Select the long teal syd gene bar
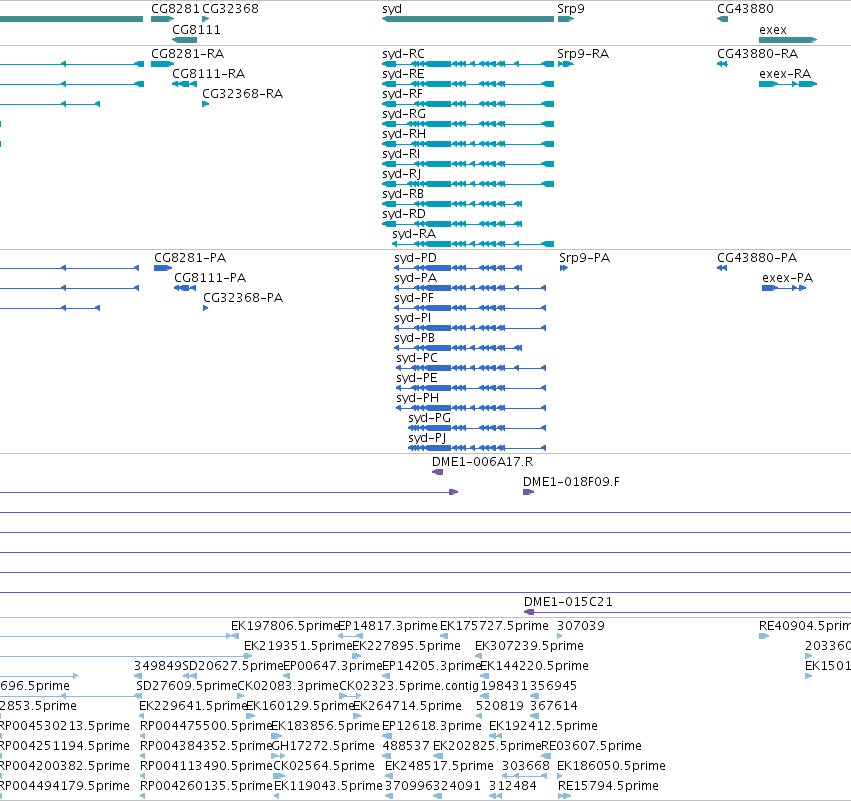 [468, 19]
